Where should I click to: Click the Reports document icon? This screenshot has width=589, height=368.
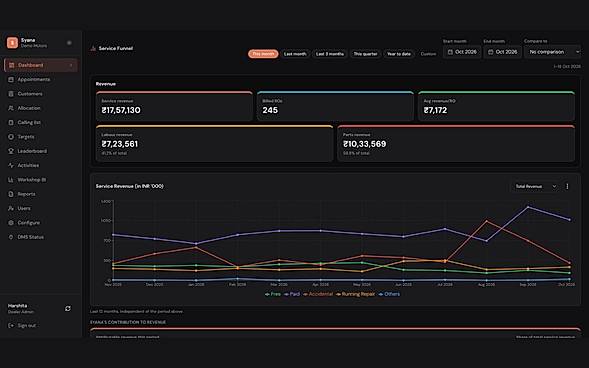click(x=11, y=194)
